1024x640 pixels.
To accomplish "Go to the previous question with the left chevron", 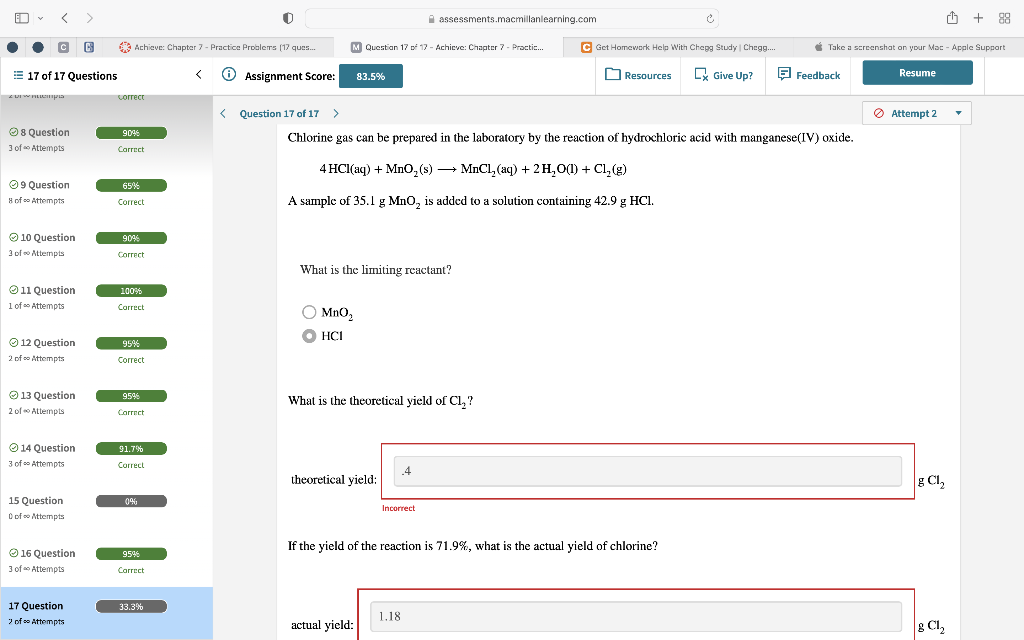I will (223, 114).
